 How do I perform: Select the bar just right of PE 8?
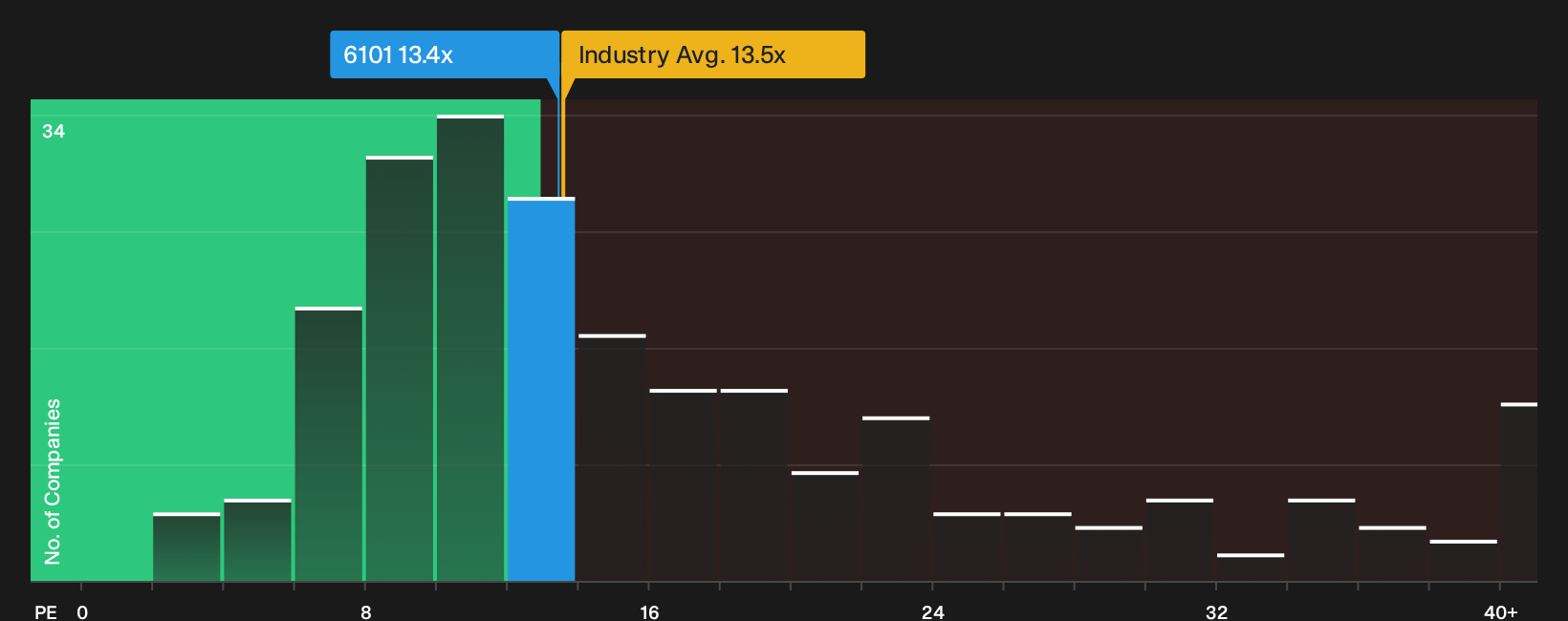(400, 369)
